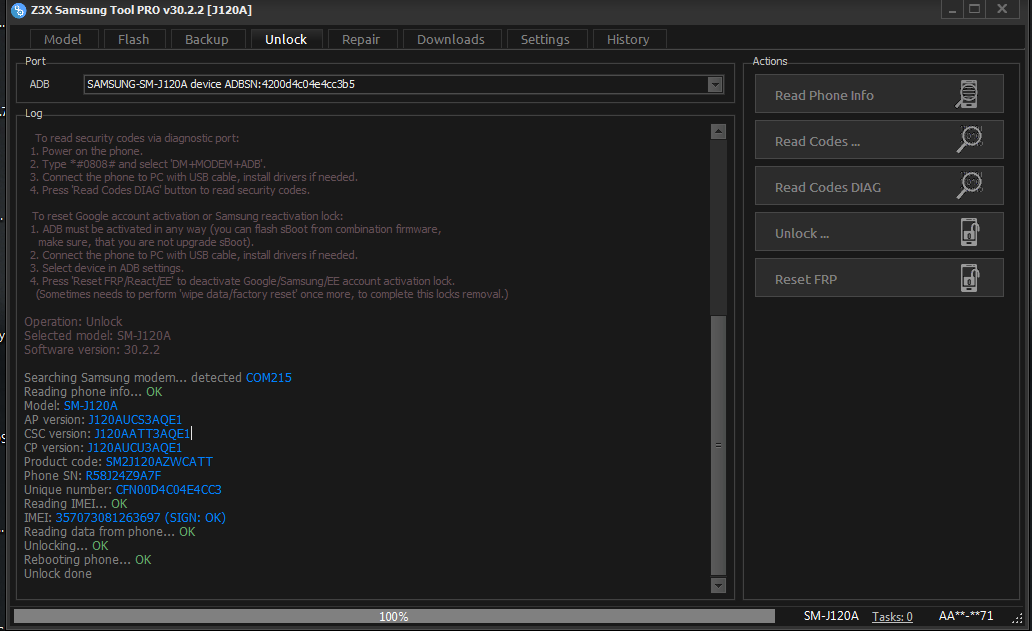Click the Read Phone Info button label
This screenshot has width=1032, height=631.
pos(824,95)
